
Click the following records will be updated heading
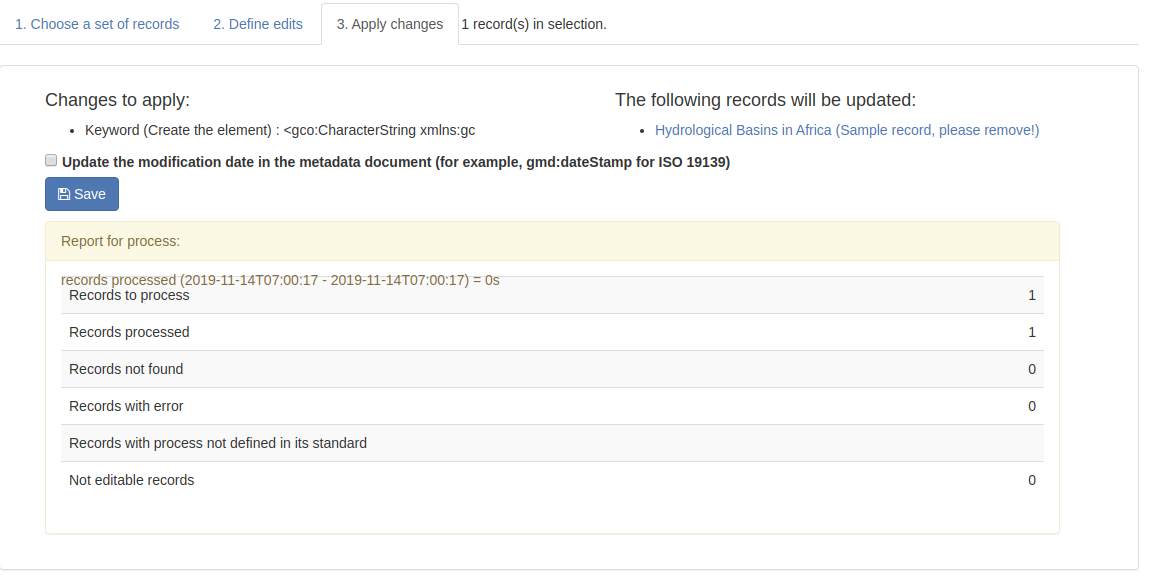point(766,100)
